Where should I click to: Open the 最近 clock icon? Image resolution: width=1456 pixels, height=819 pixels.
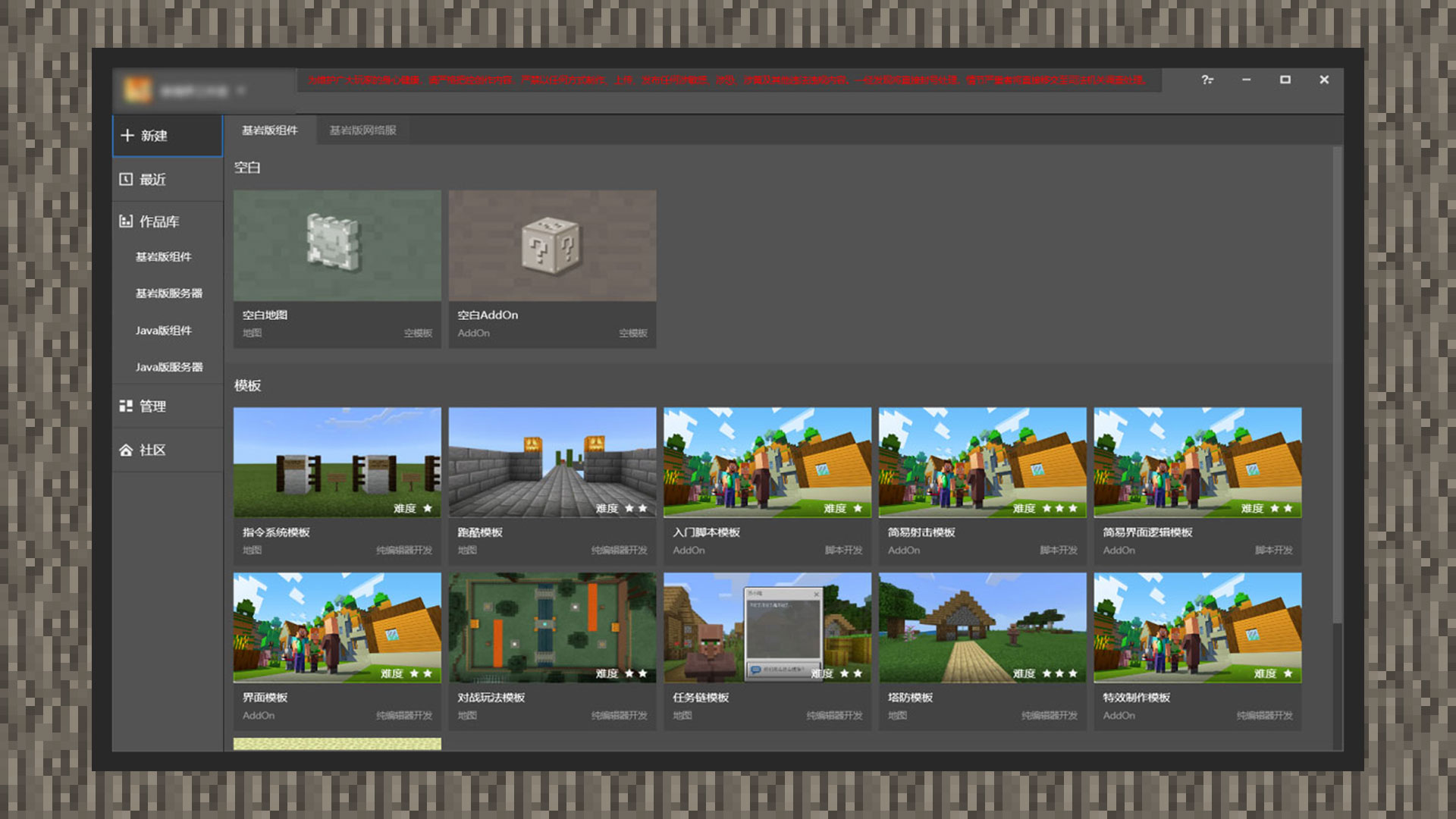click(x=126, y=179)
